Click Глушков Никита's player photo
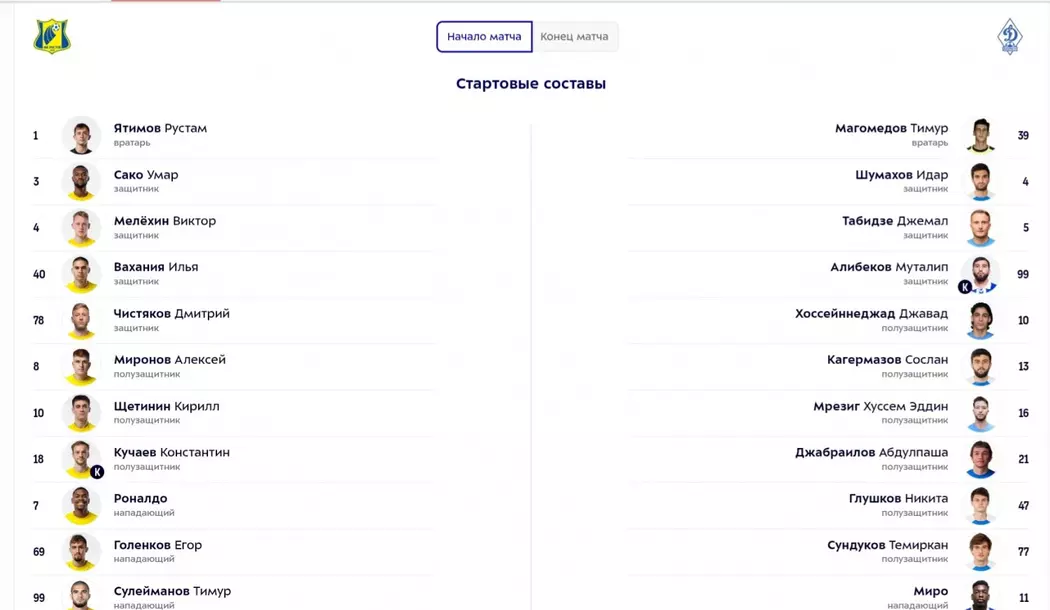The height and width of the screenshot is (610, 1050). pyautogui.click(x=980, y=505)
